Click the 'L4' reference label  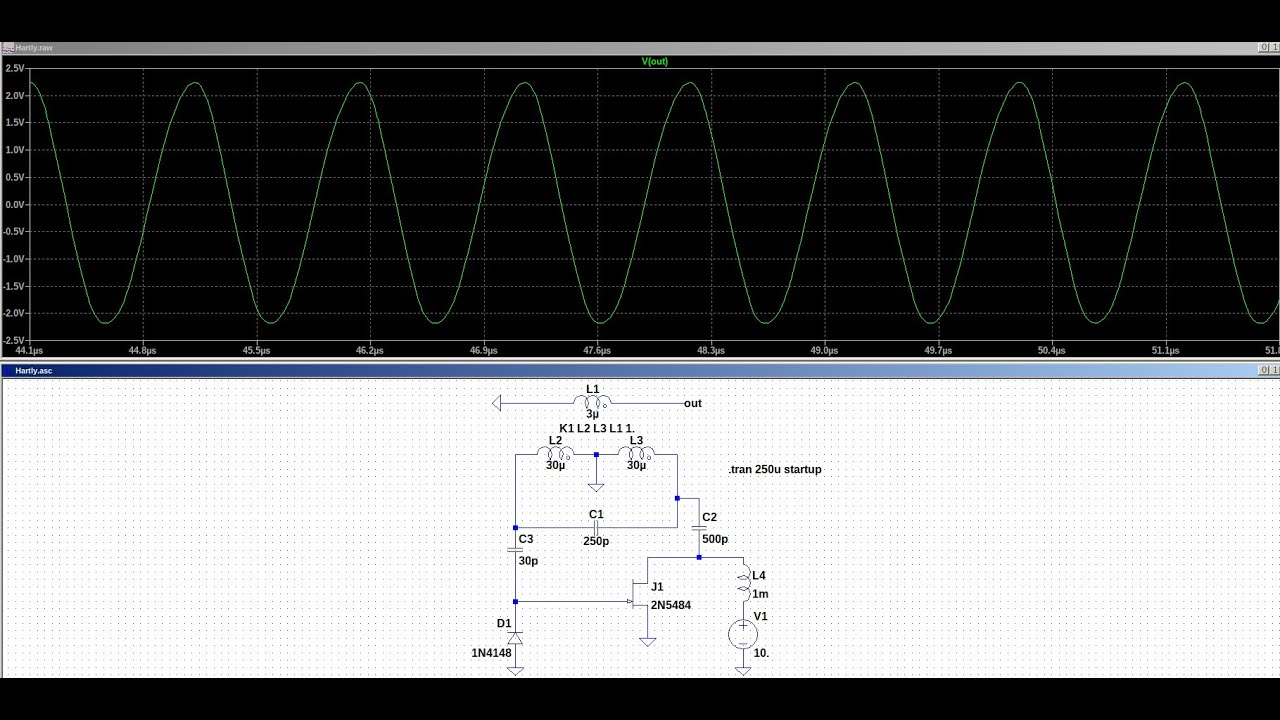coord(759,576)
